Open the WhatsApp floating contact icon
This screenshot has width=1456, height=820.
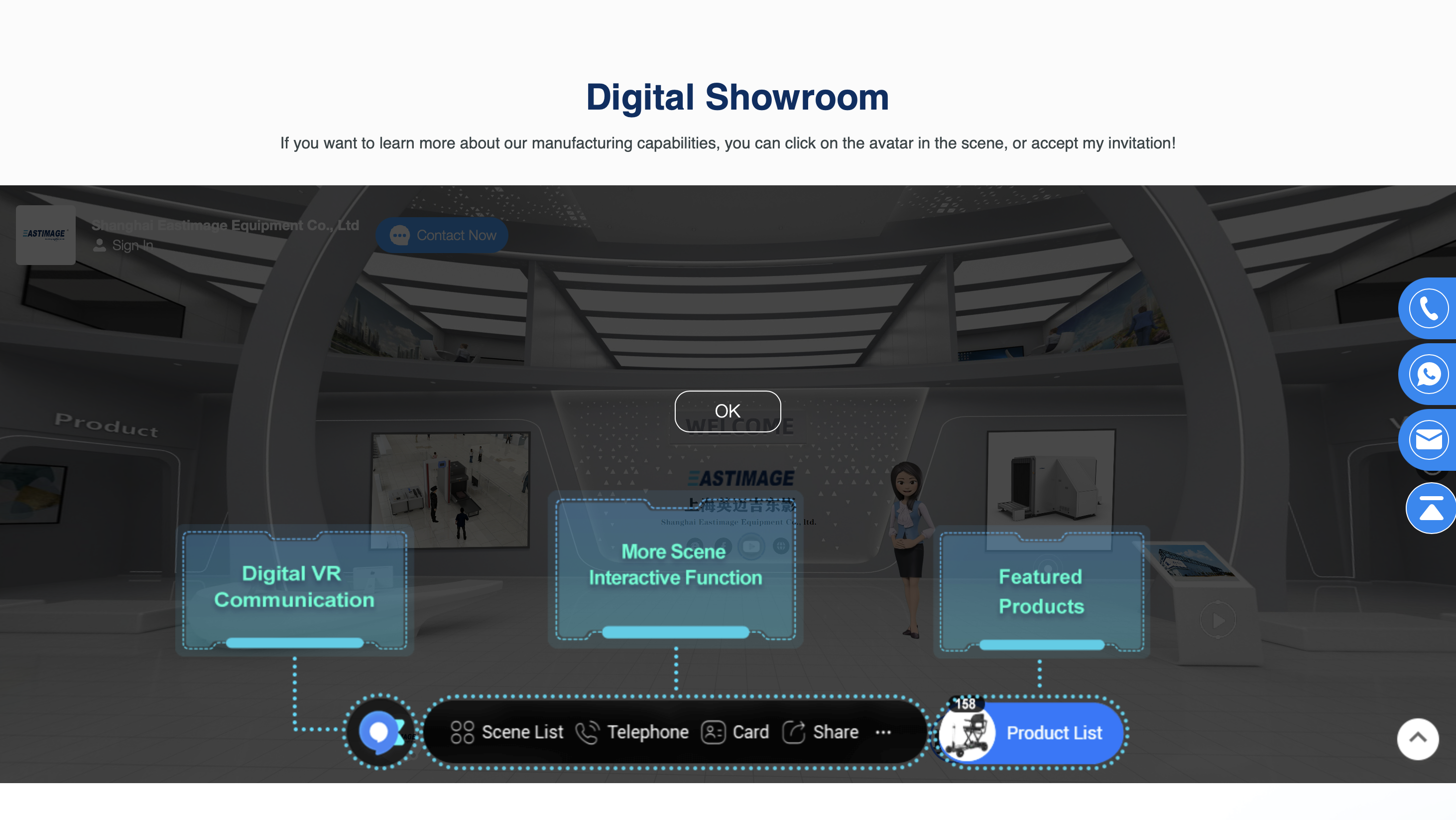click(x=1428, y=374)
